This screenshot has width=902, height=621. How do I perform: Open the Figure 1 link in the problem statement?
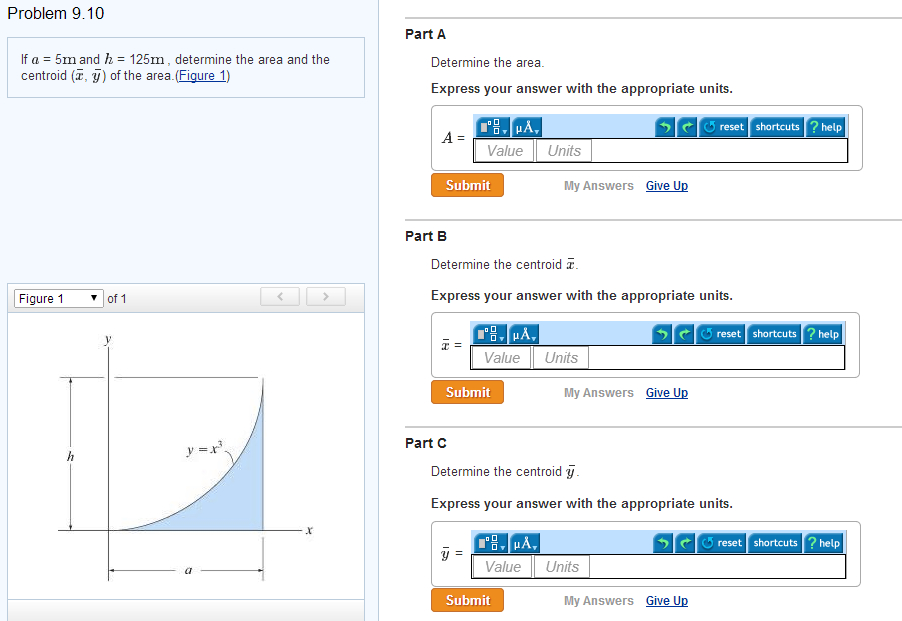click(x=202, y=75)
